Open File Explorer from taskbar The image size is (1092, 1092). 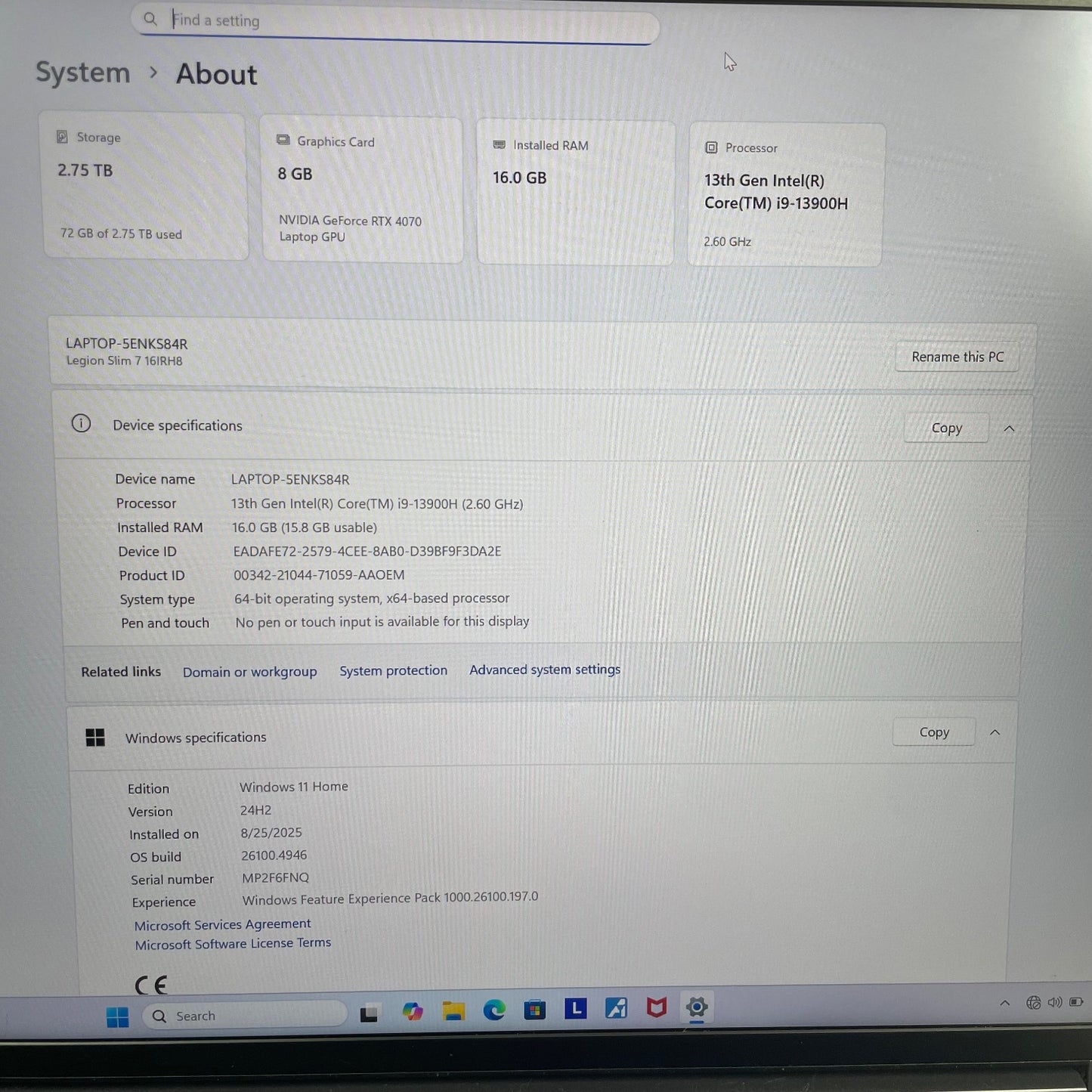pos(453,1010)
